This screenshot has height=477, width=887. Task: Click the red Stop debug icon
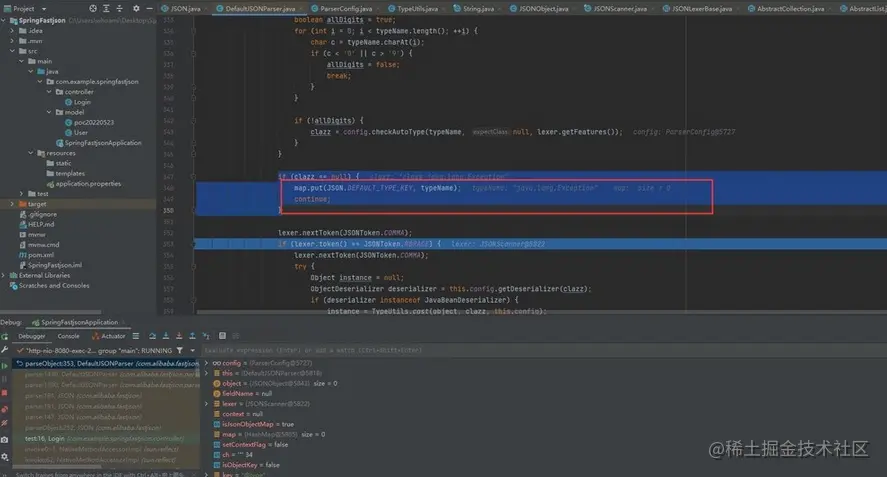click(x=5, y=393)
